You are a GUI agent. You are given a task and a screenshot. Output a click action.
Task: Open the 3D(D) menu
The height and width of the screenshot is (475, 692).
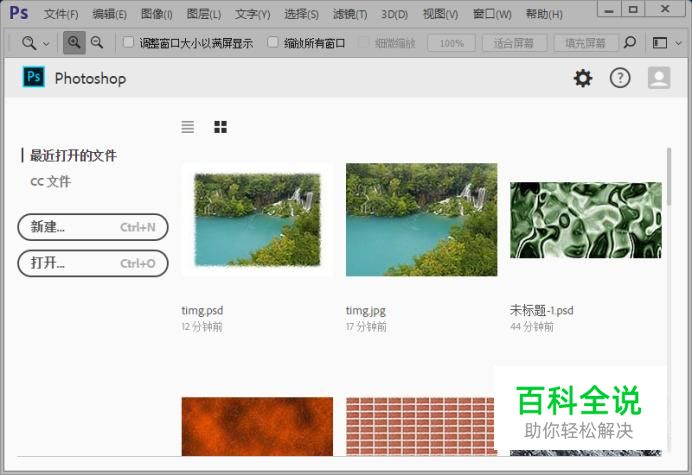click(x=395, y=14)
